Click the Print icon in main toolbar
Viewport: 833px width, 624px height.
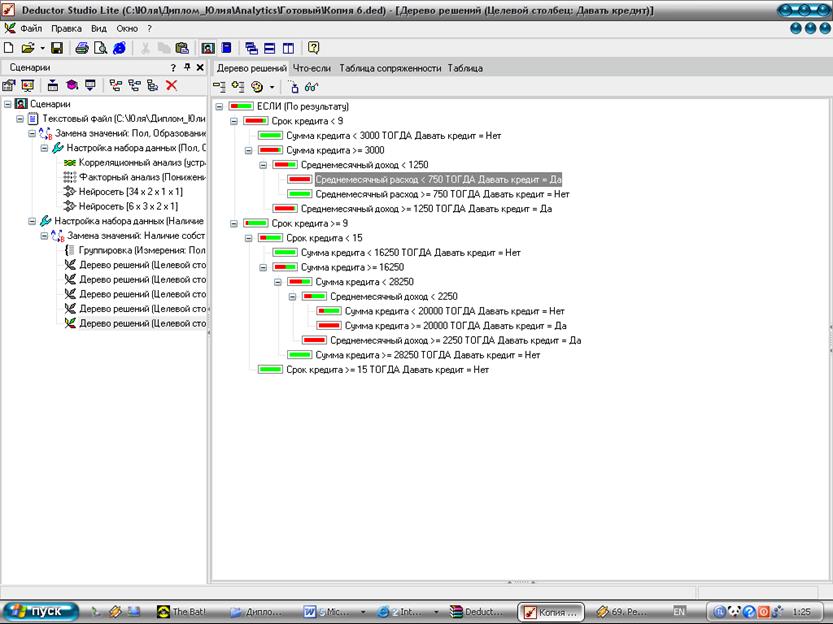(x=82, y=48)
